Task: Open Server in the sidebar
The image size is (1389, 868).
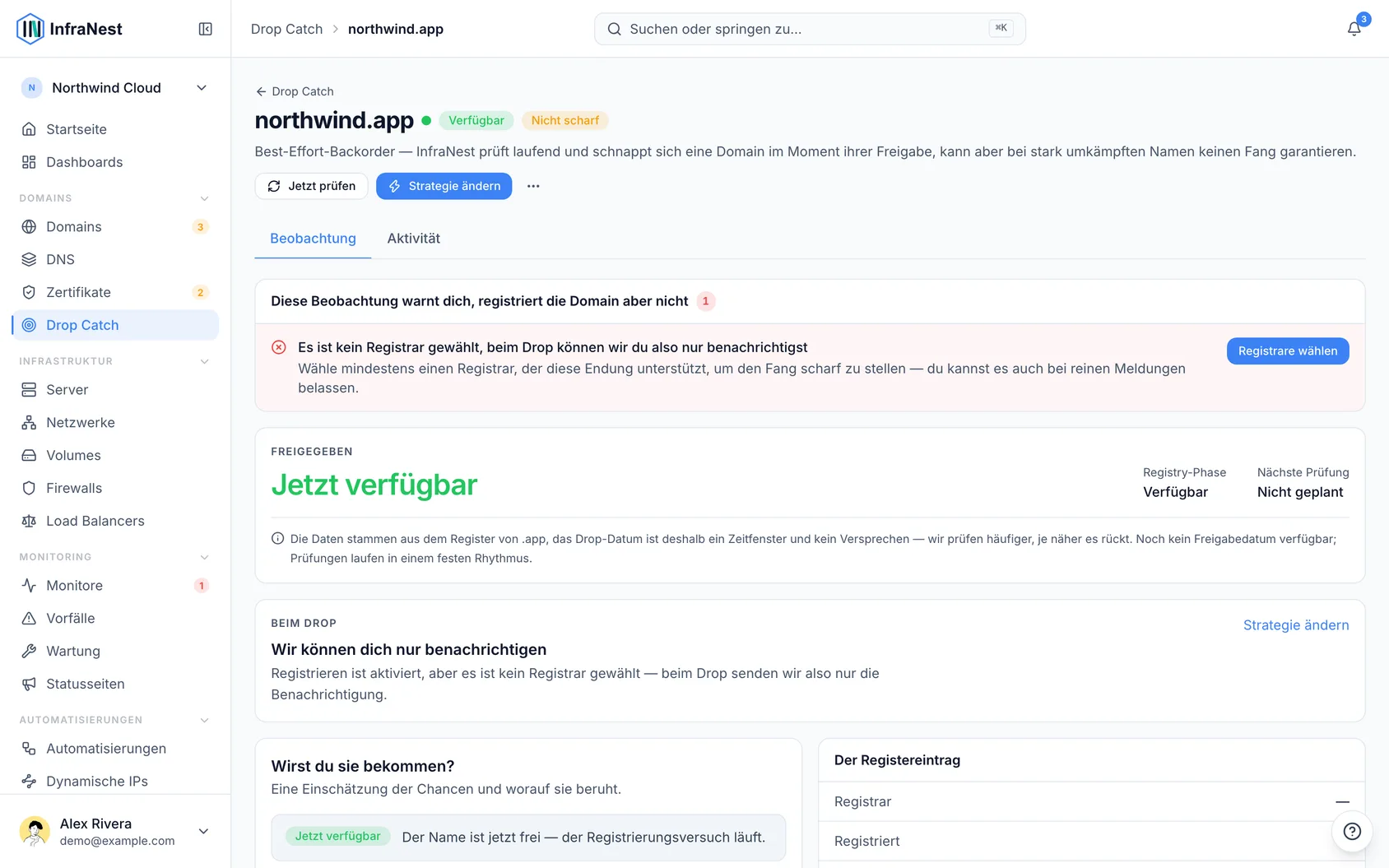Action: tap(115, 389)
